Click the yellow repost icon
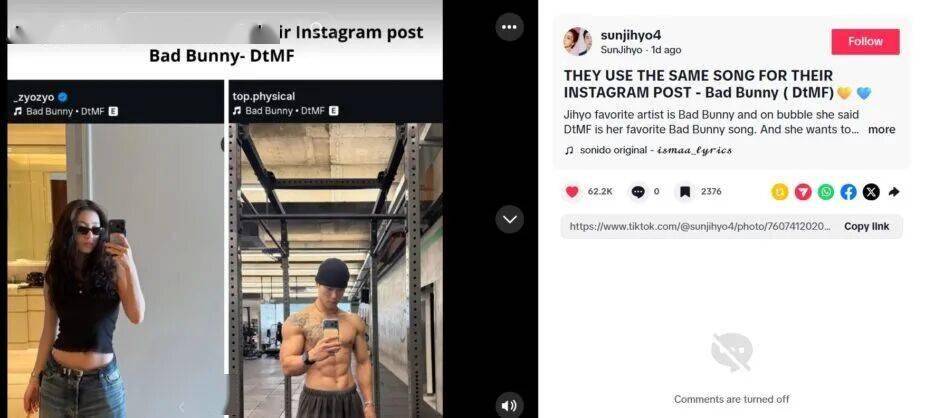Image resolution: width=925 pixels, height=418 pixels. tap(780, 192)
